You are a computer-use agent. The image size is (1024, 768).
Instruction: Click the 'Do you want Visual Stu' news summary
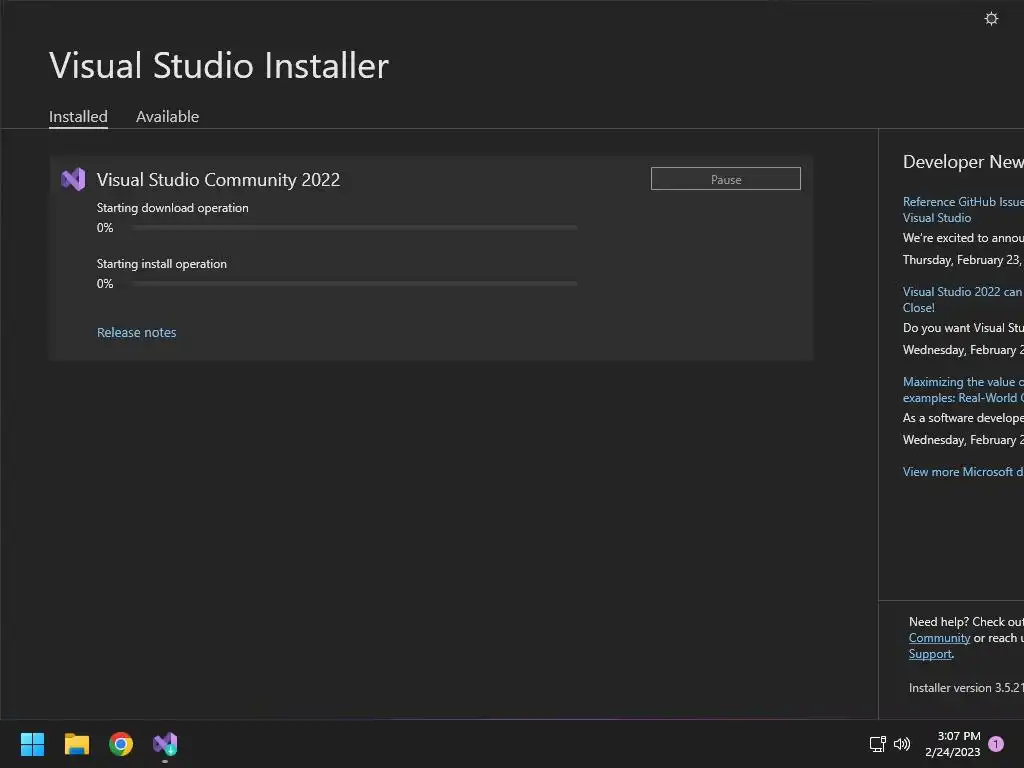[x=963, y=328]
